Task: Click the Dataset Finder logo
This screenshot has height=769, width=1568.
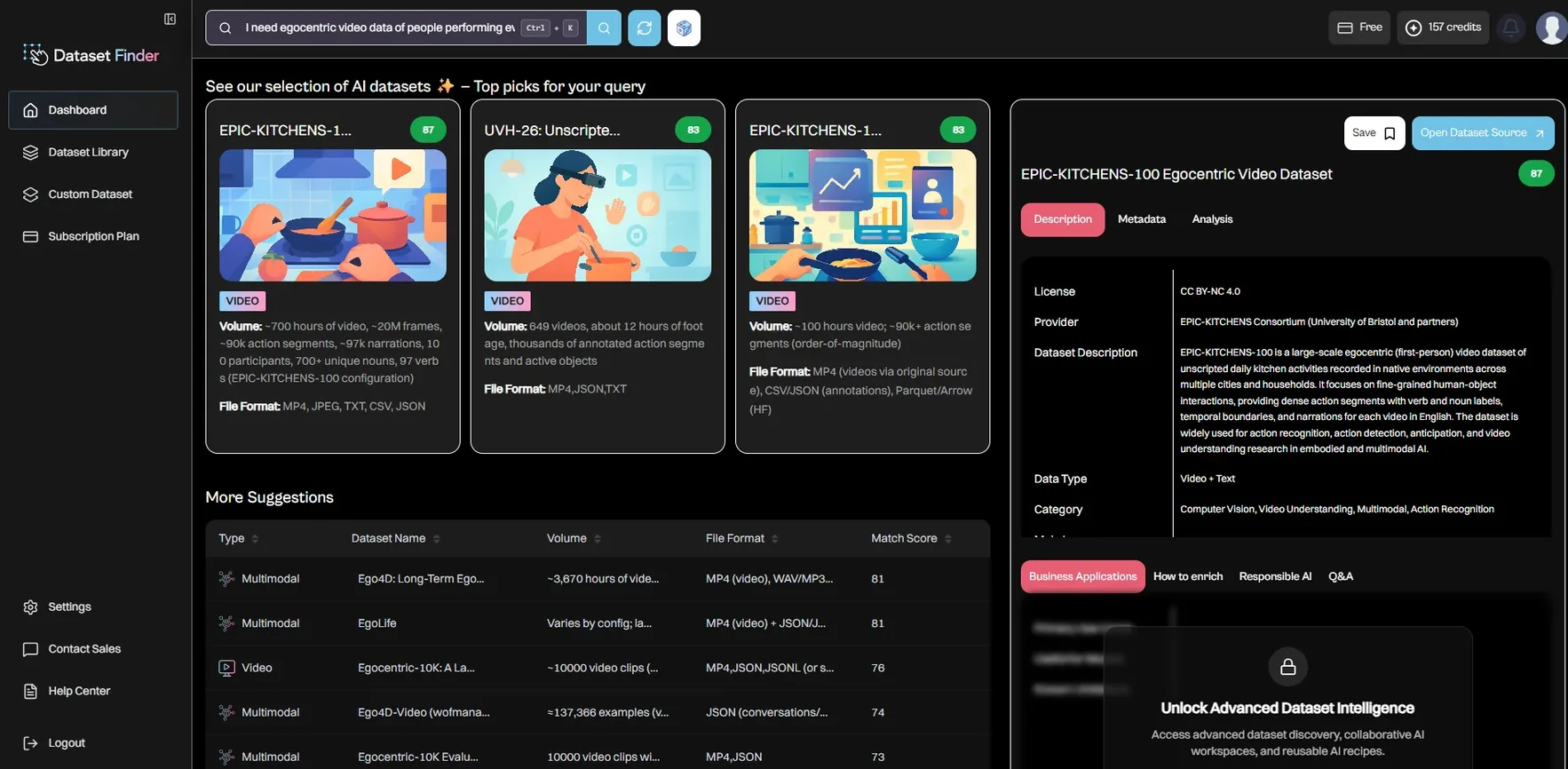Action: pyautogui.click(x=91, y=55)
